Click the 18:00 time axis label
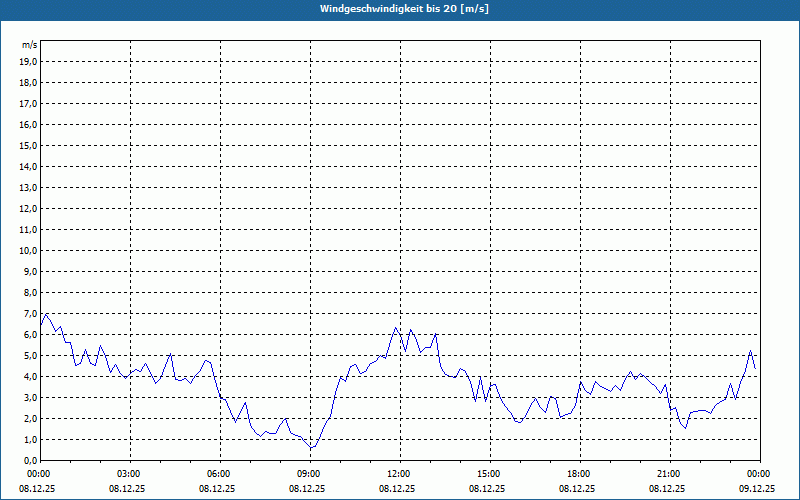 578,473
